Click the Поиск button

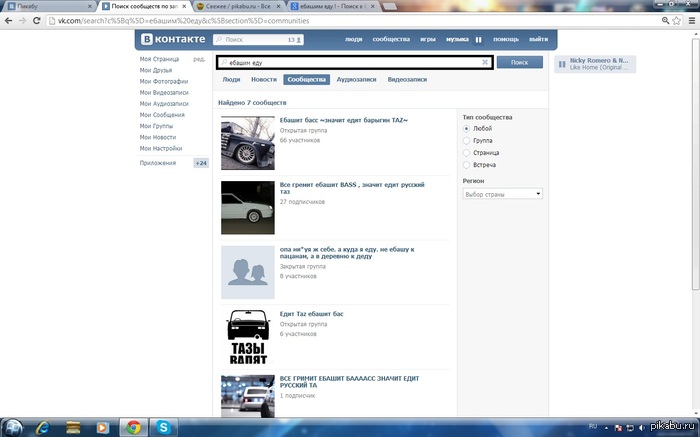pyautogui.click(x=520, y=62)
